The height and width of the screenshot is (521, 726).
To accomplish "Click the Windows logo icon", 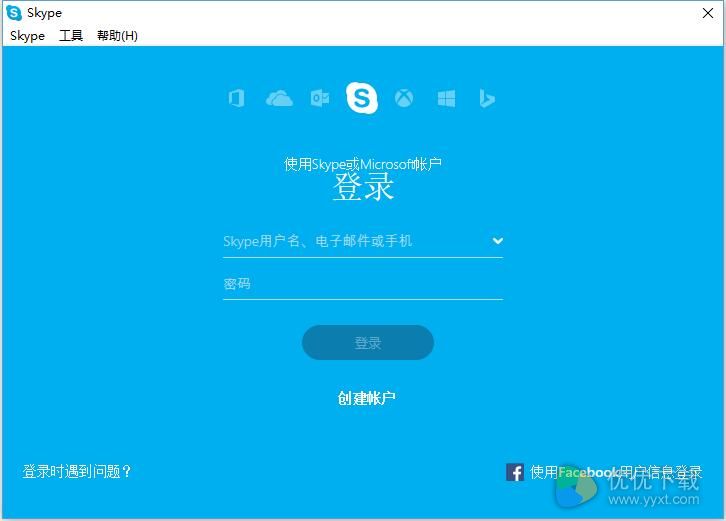I will [446, 98].
